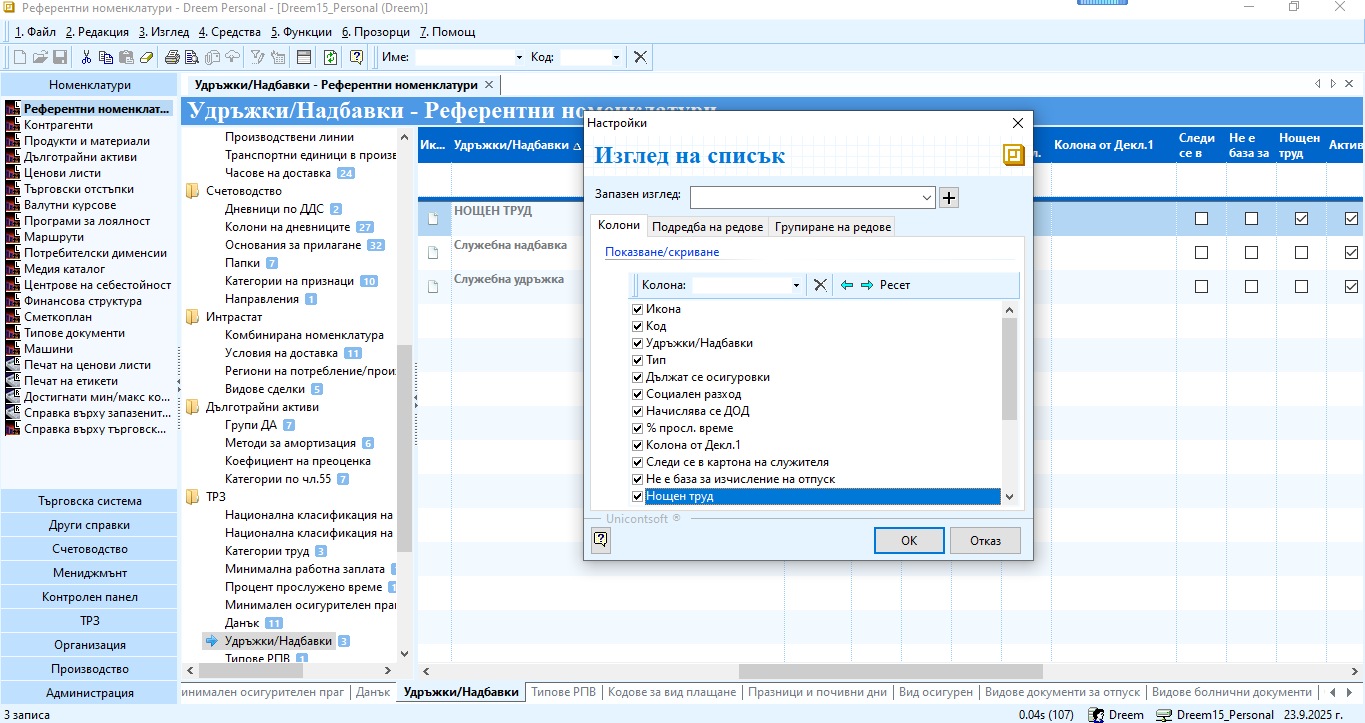Move column down with right arrow icon
The height and width of the screenshot is (723, 1365).
pyautogui.click(x=866, y=285)
